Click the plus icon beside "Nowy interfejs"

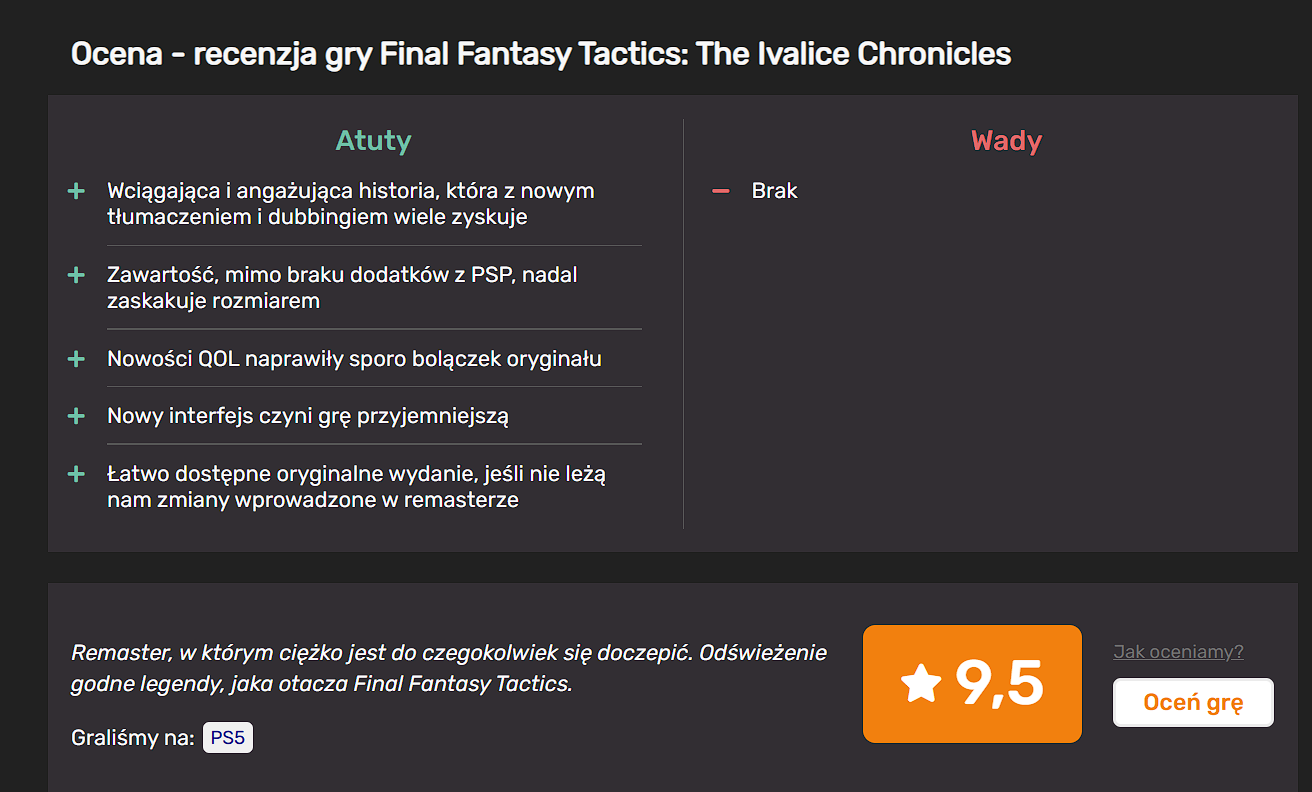coord(76,416)
